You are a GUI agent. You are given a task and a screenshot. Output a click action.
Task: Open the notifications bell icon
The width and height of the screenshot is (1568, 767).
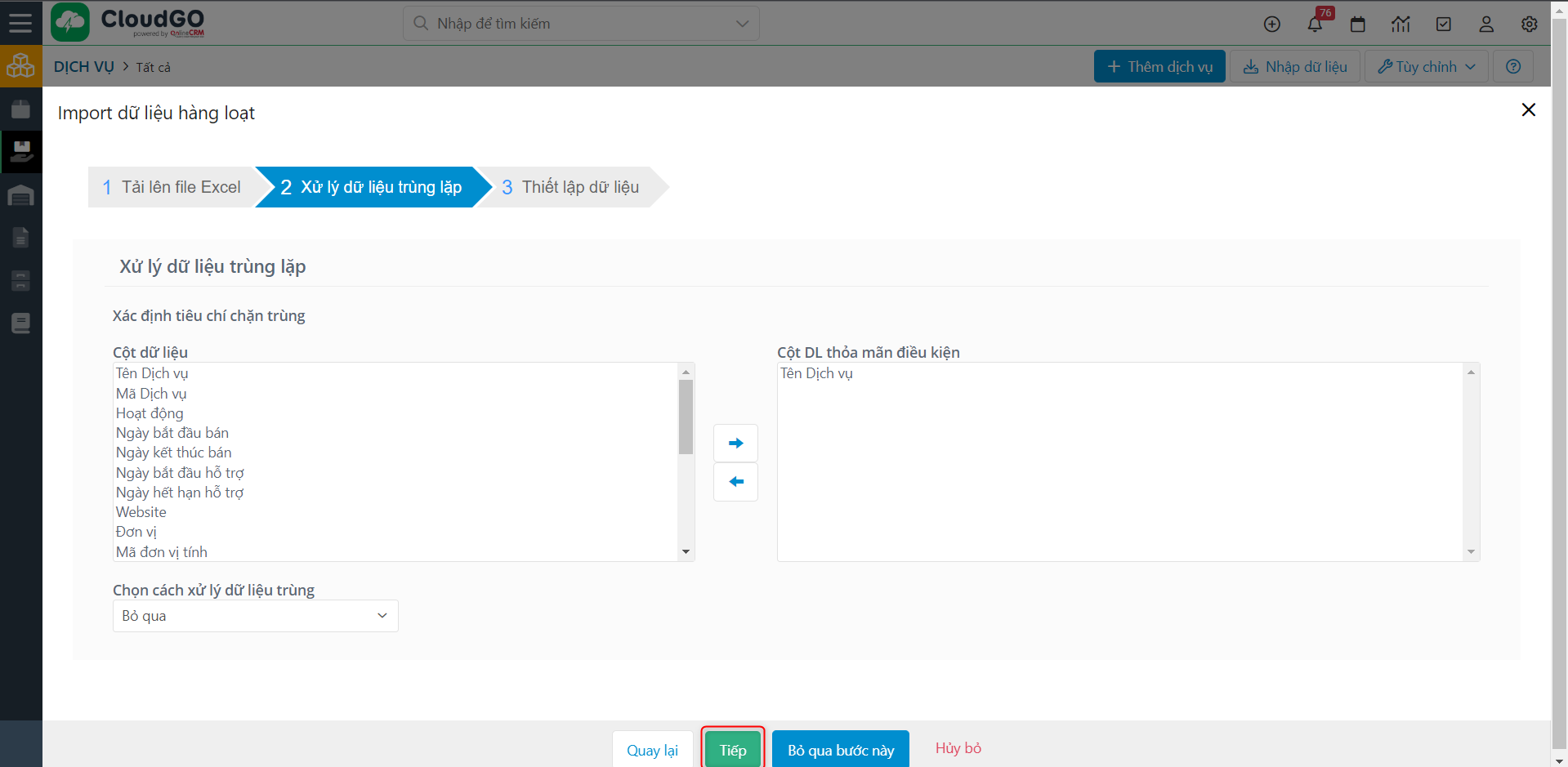tap(1315, 24)
